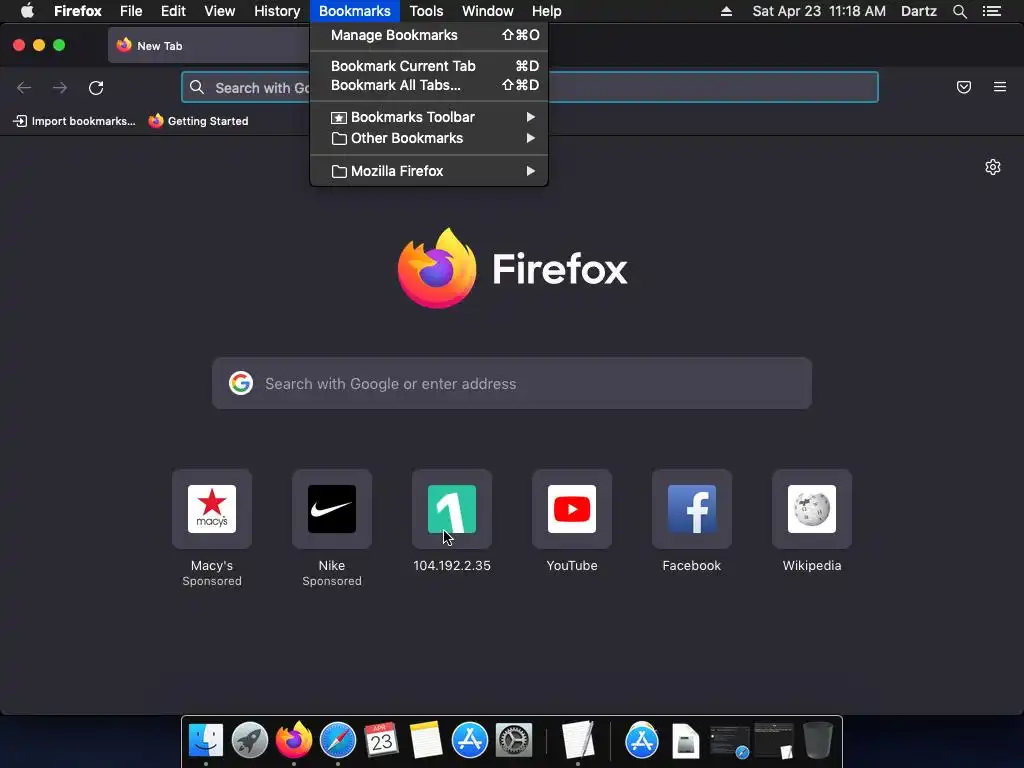The image size is (1024, 768).
Task: Open the Nike sponsored shortcut tile
Action: (332, 509)
